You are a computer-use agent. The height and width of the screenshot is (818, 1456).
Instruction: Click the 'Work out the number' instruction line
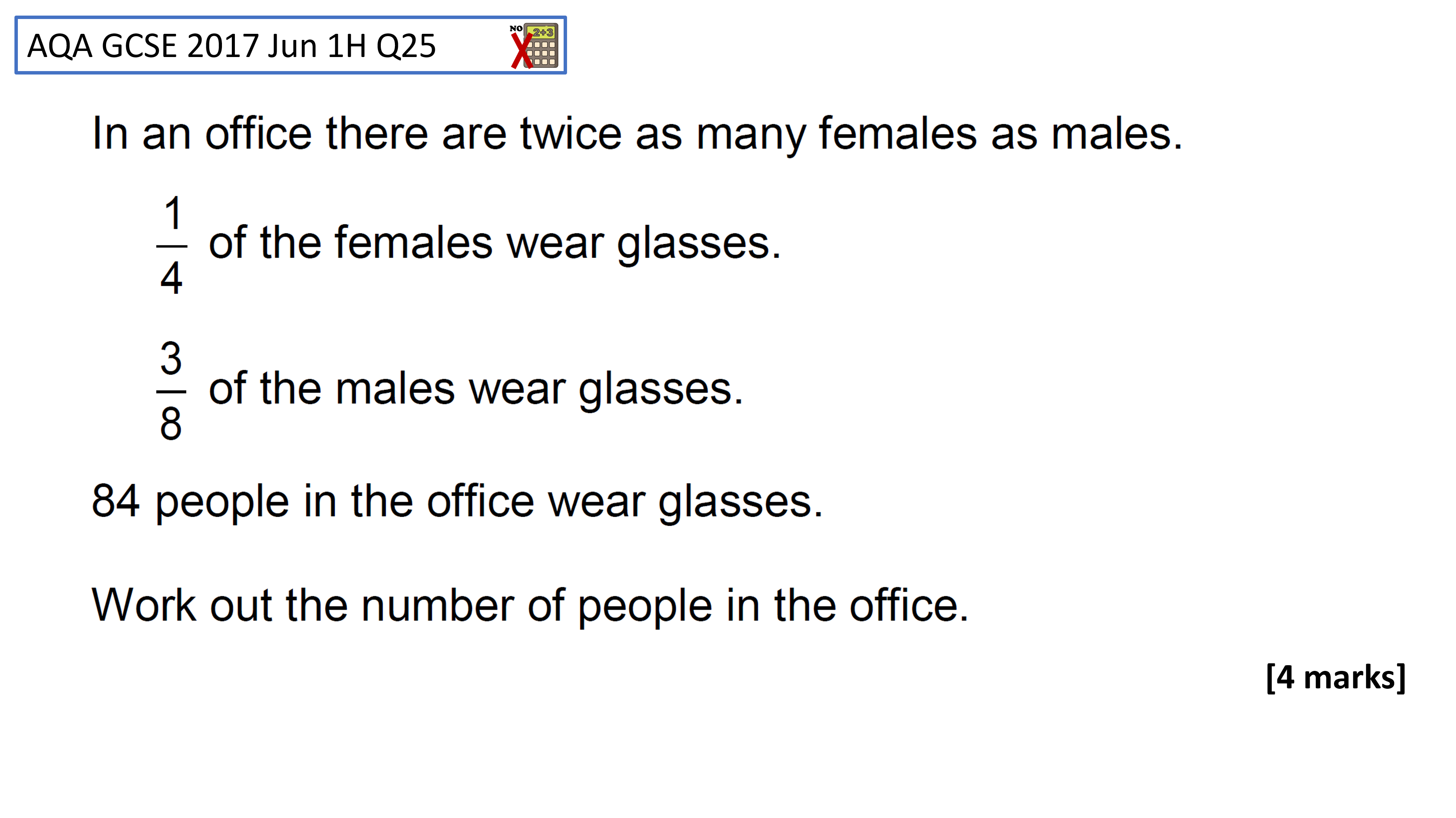[530, 606]
